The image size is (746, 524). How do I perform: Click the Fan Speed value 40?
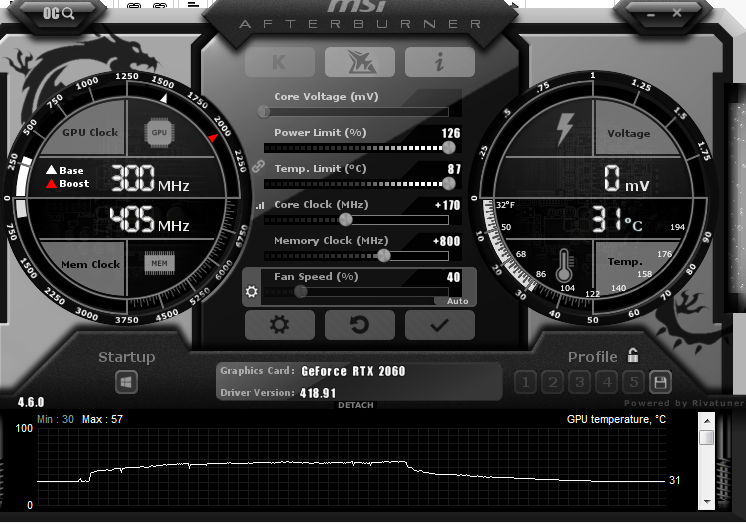(453, 277)
